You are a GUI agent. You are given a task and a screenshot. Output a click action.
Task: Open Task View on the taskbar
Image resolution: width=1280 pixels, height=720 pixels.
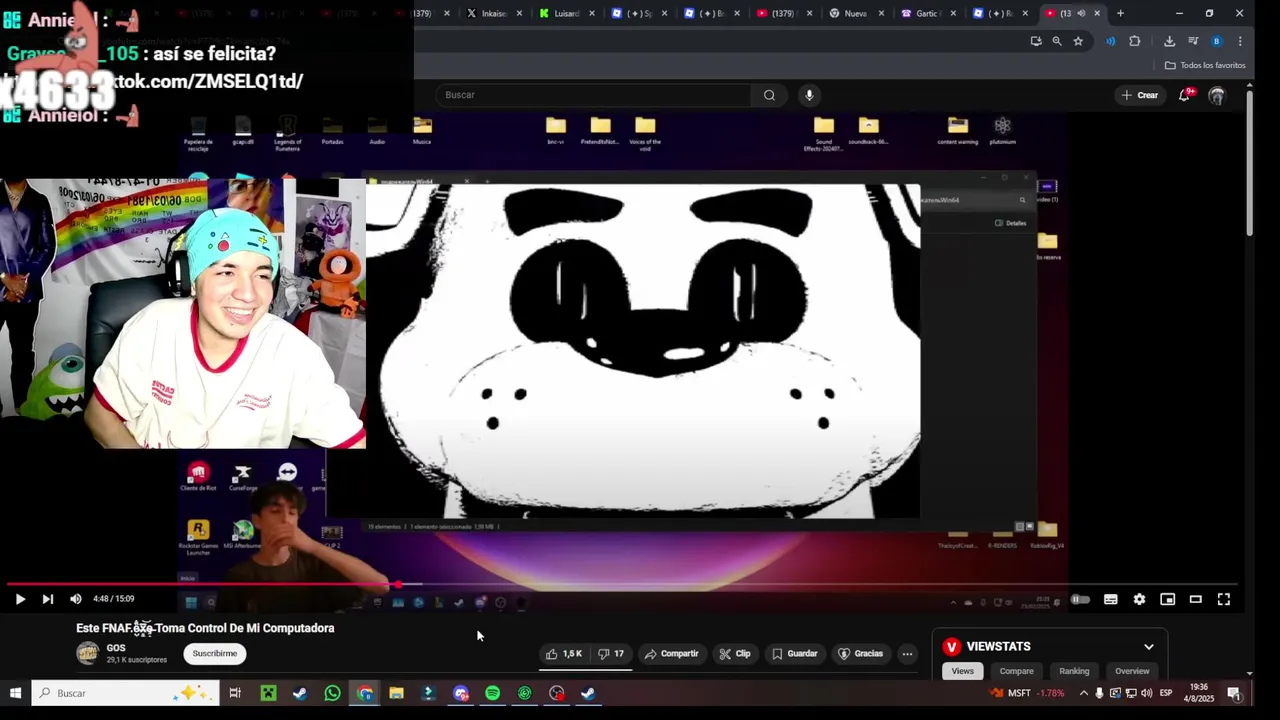pos(235,693)
